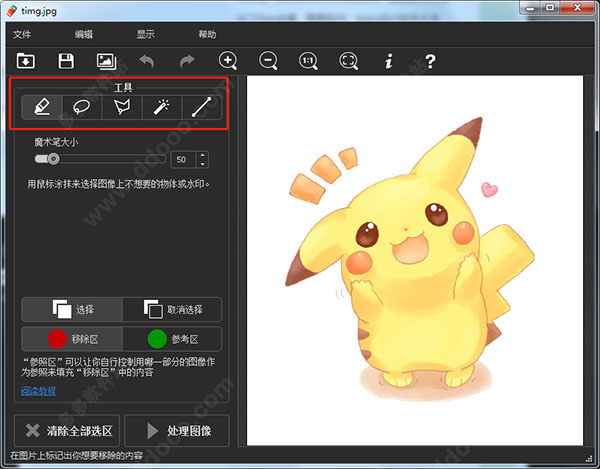Zoom in on the image
Screen dimensions: 600x469
coord(228,61)
